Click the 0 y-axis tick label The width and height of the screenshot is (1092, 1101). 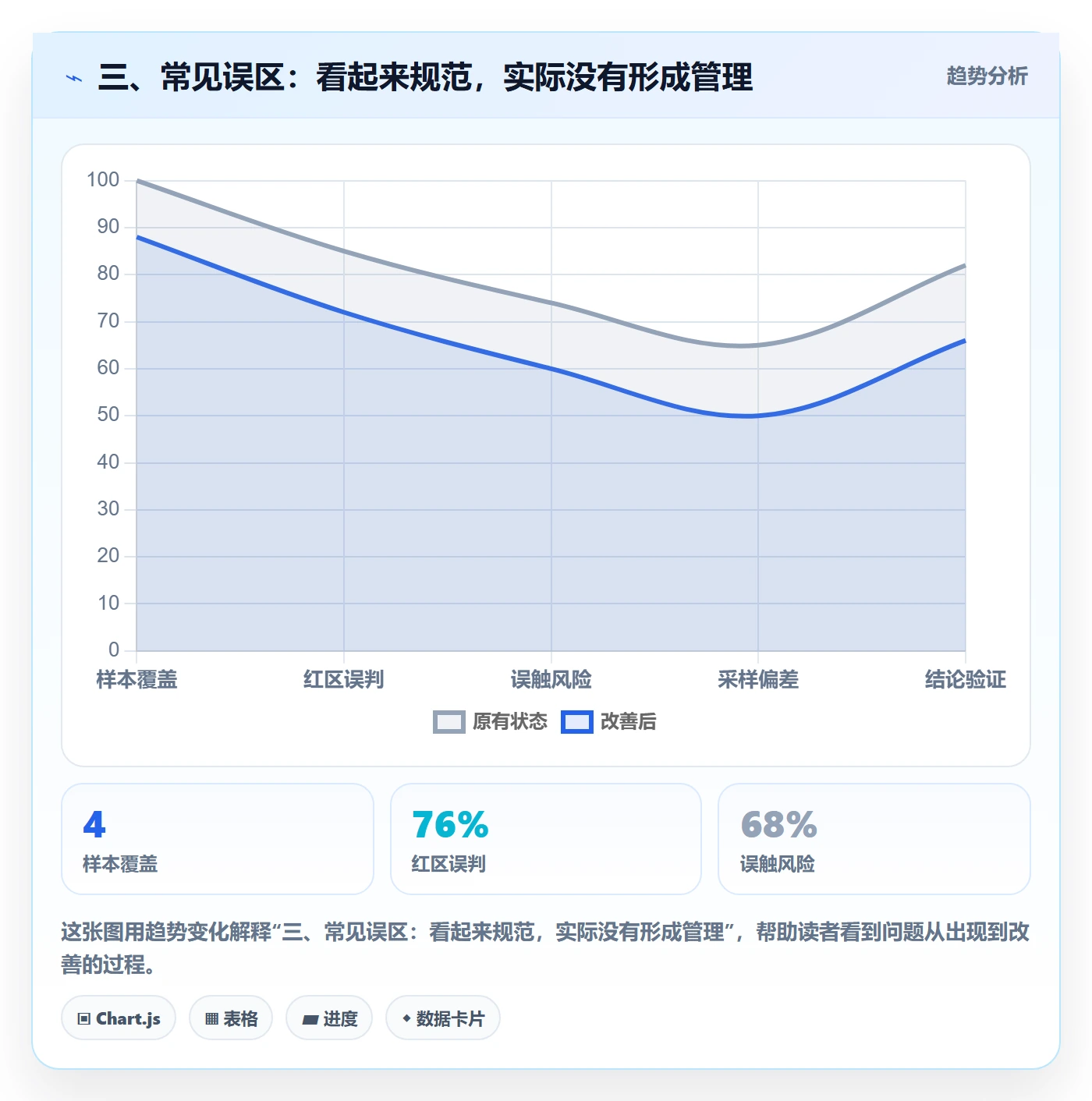[114, 650]
